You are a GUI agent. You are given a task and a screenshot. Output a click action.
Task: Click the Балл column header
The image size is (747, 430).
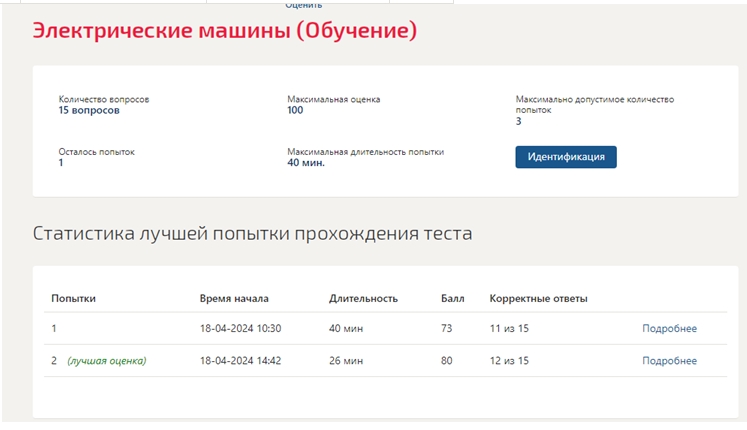(453, 299)
